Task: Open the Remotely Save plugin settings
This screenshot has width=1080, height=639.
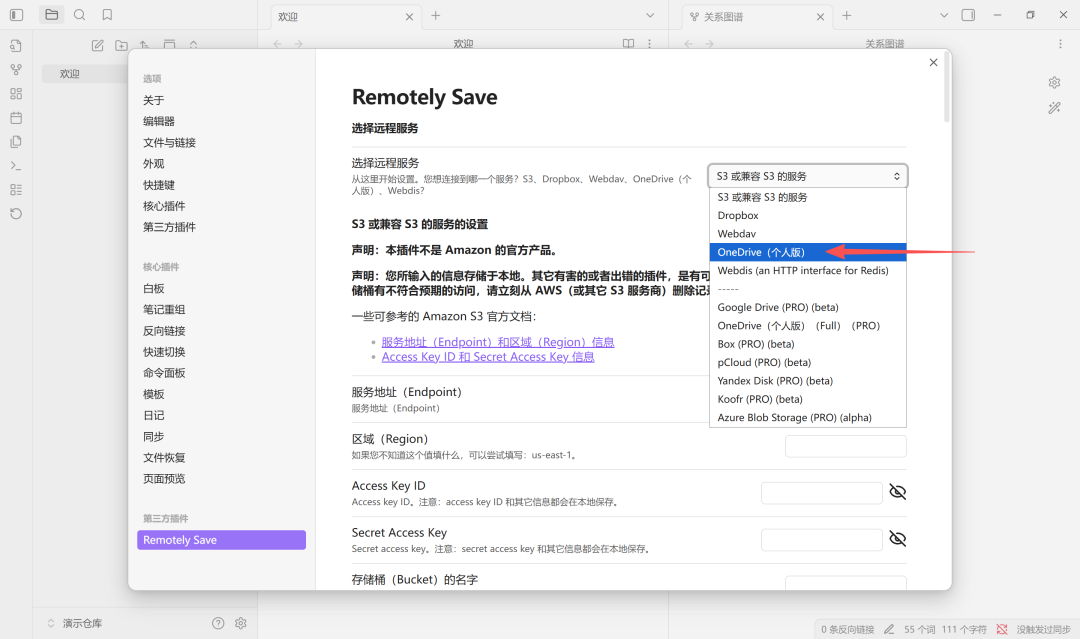Action: [x=222, y=540]
